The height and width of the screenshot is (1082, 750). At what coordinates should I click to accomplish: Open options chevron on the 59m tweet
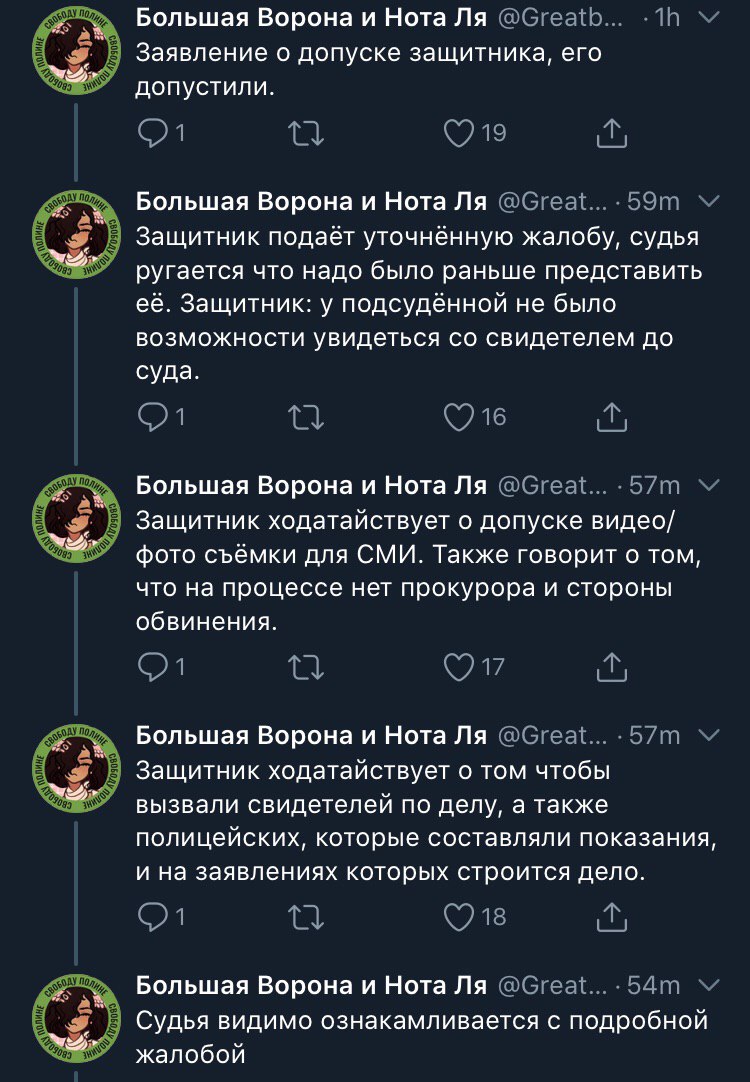[x=707, y=202]
